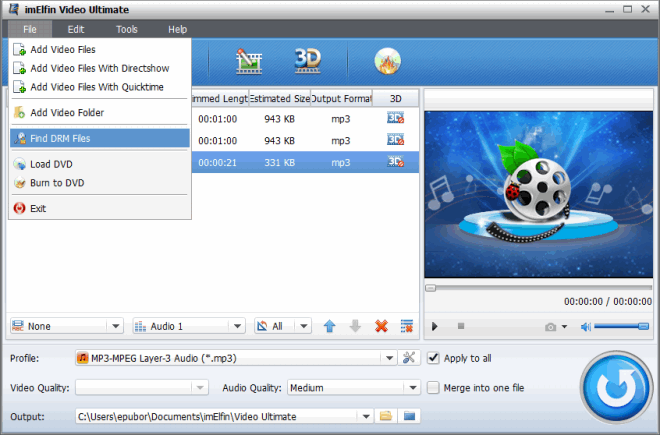
Task: Close the imElfin window
Action: (645, 9)
